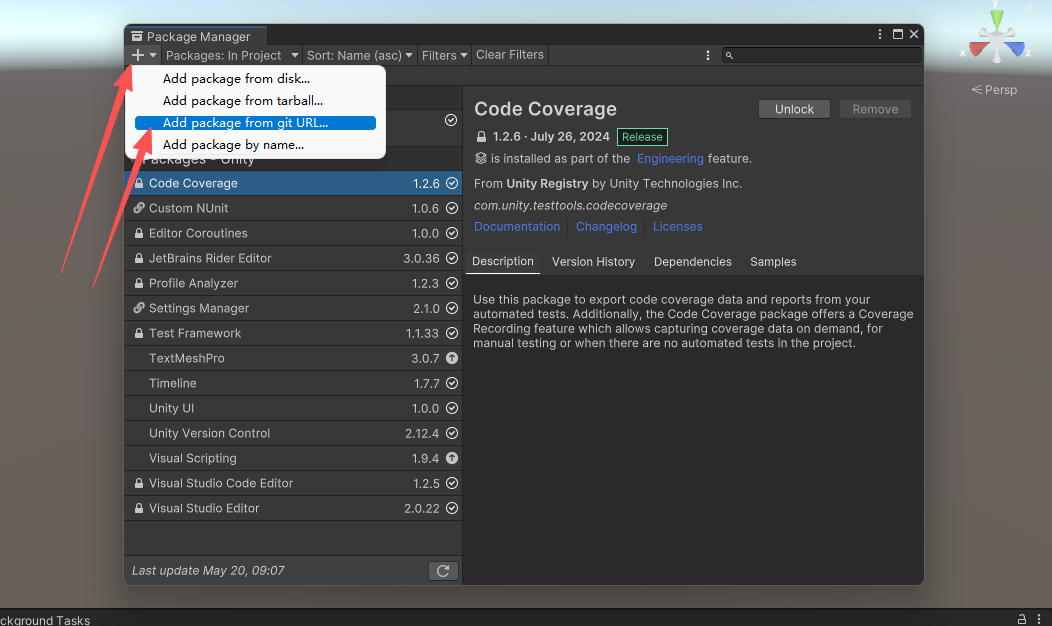Focus the package search field
The width and height of the screenshot is (1052, 626).
(821, 55)
